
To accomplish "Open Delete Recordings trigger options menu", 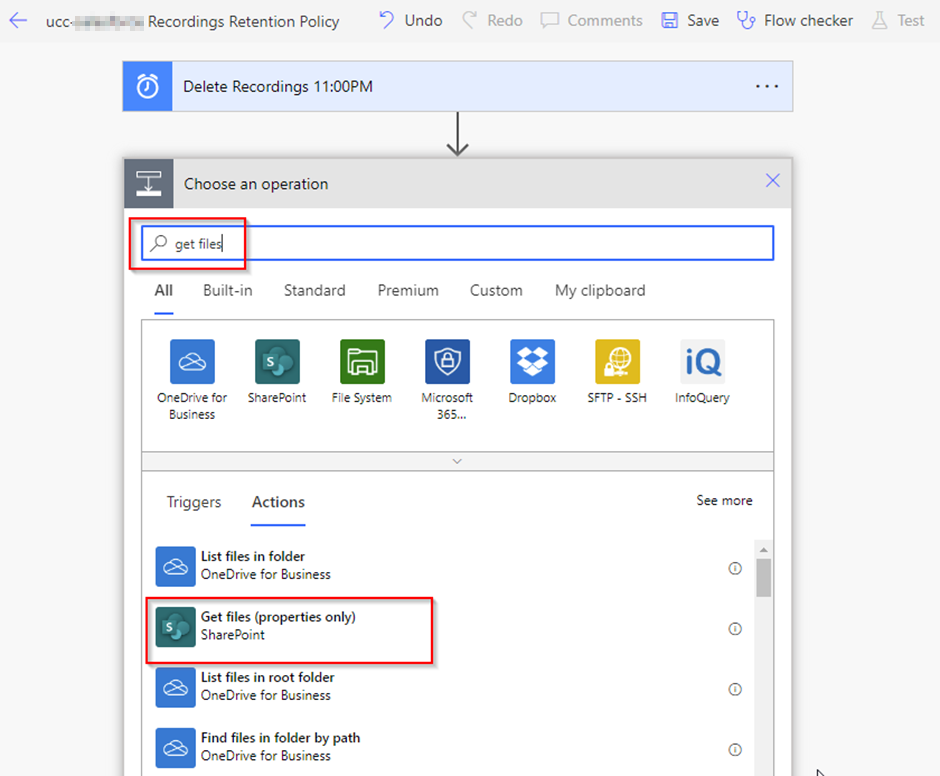I will pos(766,87).
